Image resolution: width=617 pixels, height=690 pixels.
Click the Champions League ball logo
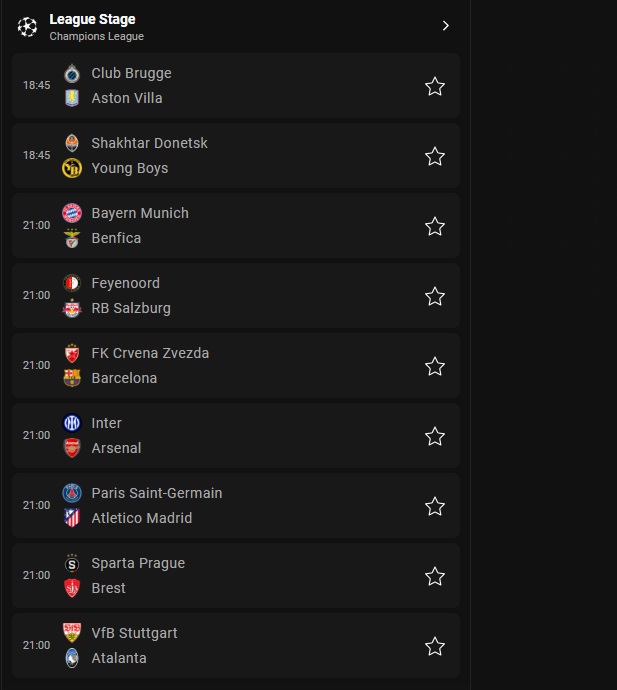coord(27,27)
